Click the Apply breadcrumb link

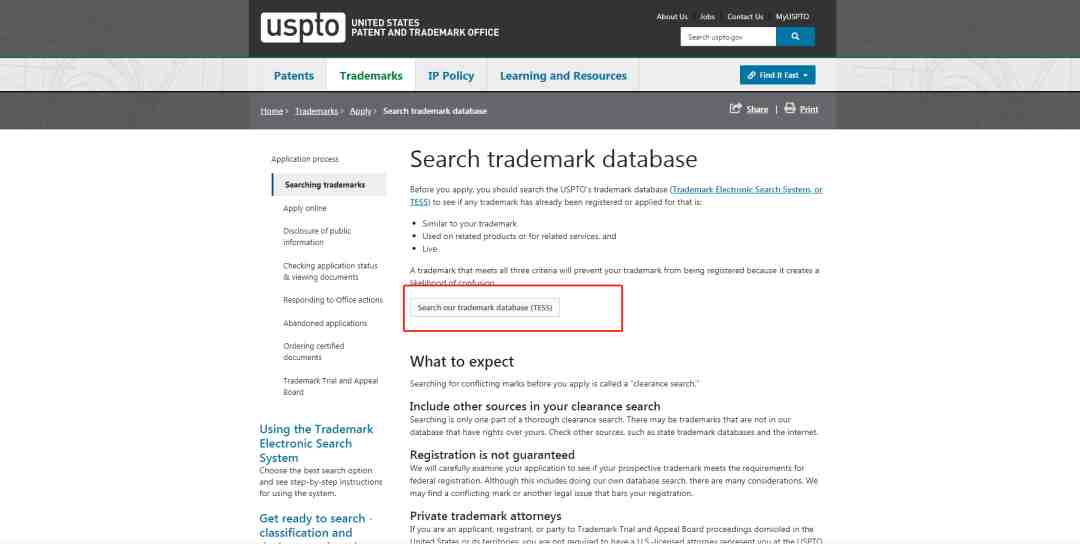[360, 111]
